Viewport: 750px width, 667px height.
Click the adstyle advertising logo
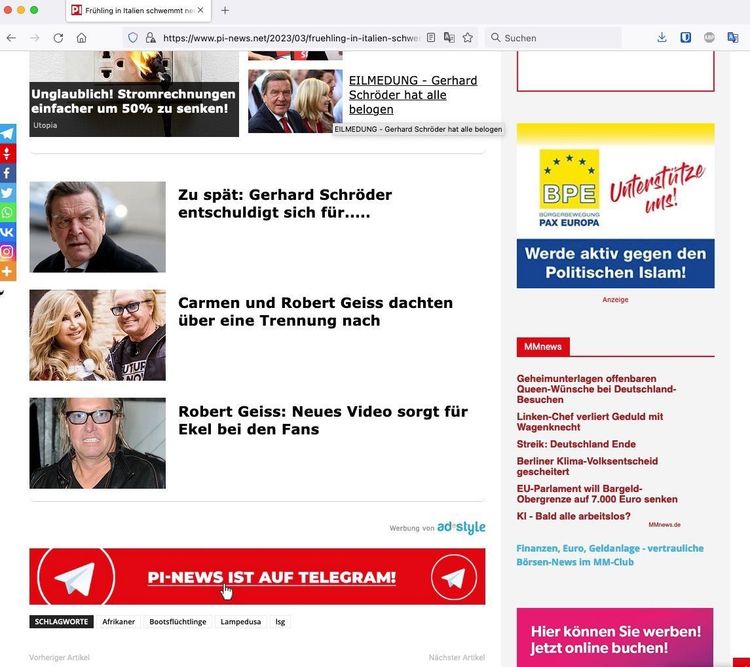coord(461,527)
